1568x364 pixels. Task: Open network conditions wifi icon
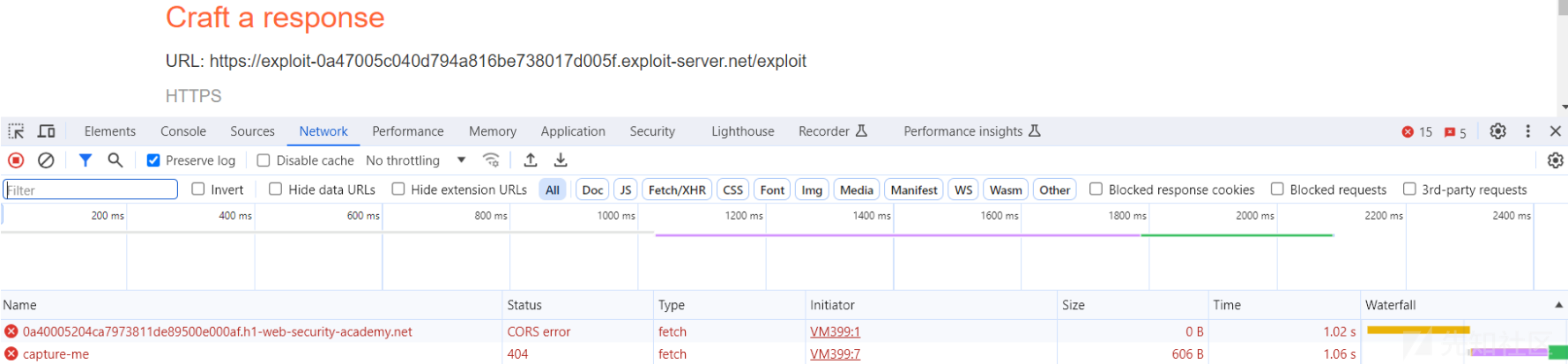(x=492, y=160)
